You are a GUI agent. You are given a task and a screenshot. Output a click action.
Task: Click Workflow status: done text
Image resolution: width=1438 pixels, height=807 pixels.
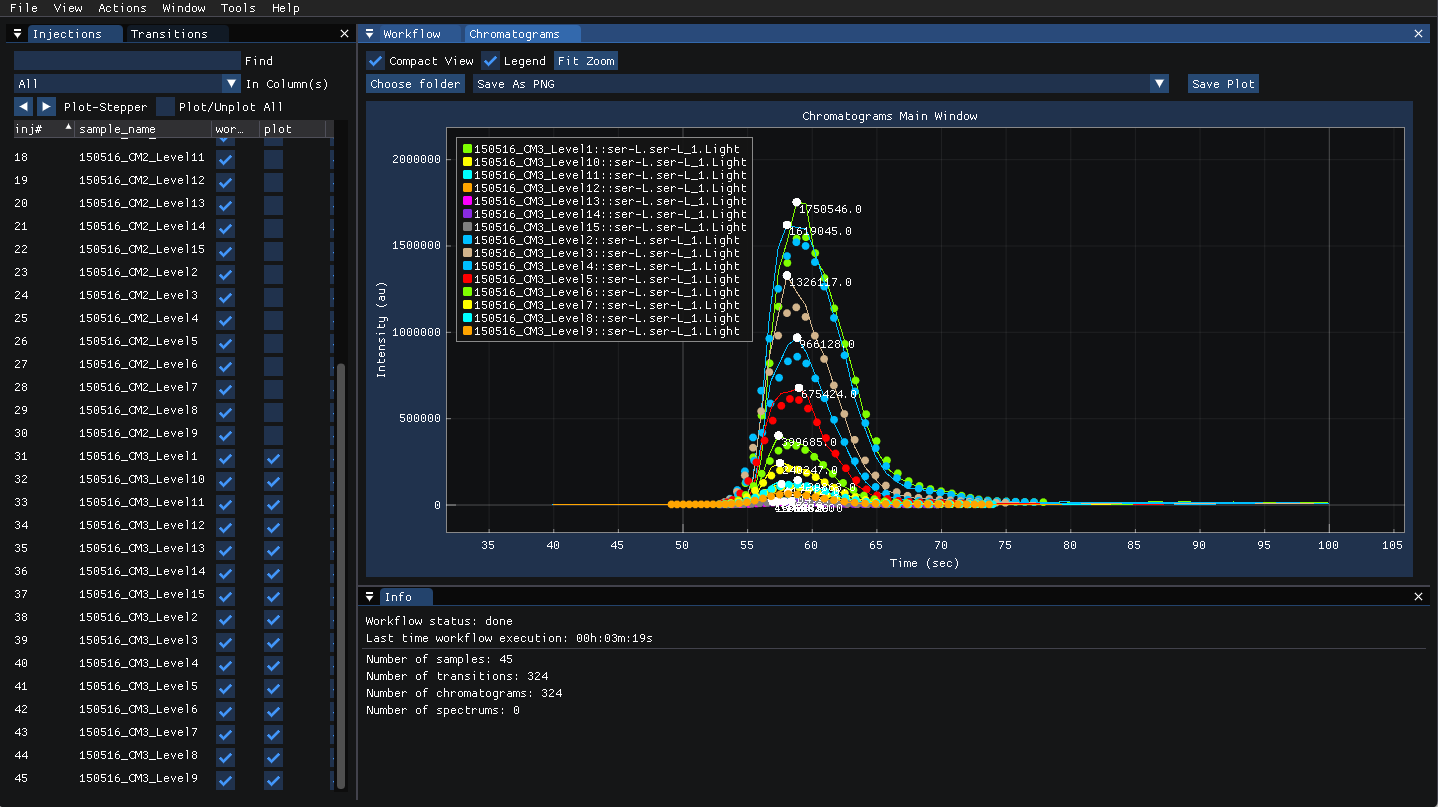439,621
